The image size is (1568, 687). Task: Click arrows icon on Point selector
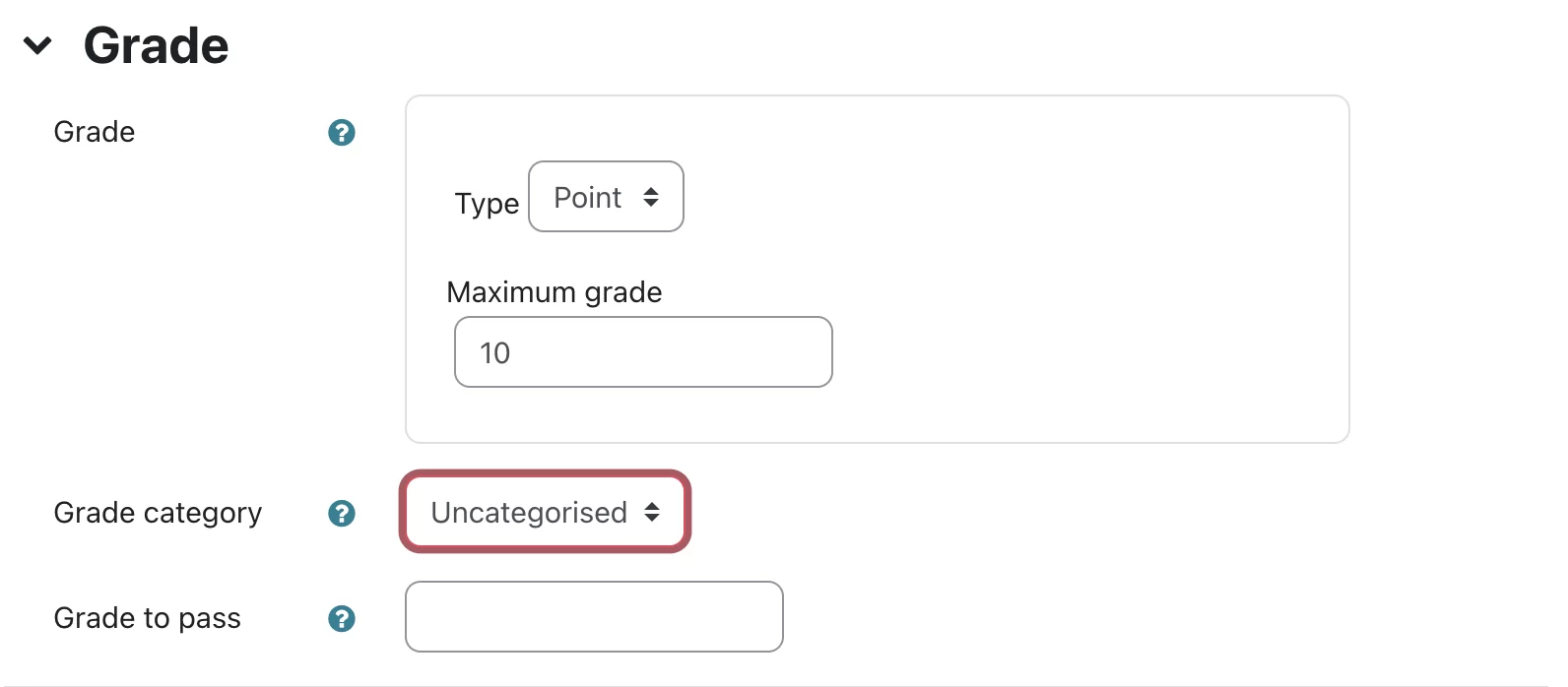coord(651,197)
